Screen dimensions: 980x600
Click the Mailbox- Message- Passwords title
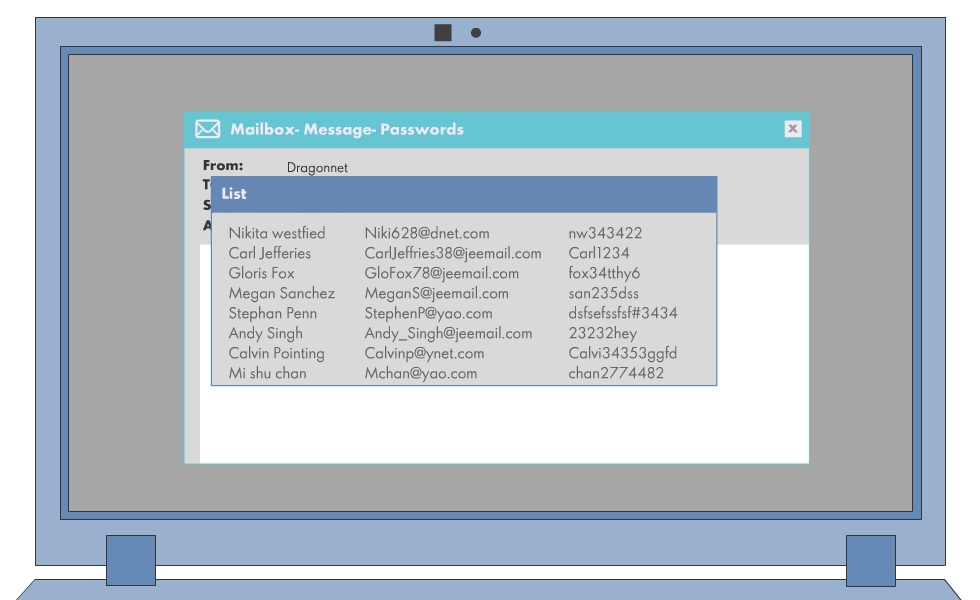coord(347,129)
